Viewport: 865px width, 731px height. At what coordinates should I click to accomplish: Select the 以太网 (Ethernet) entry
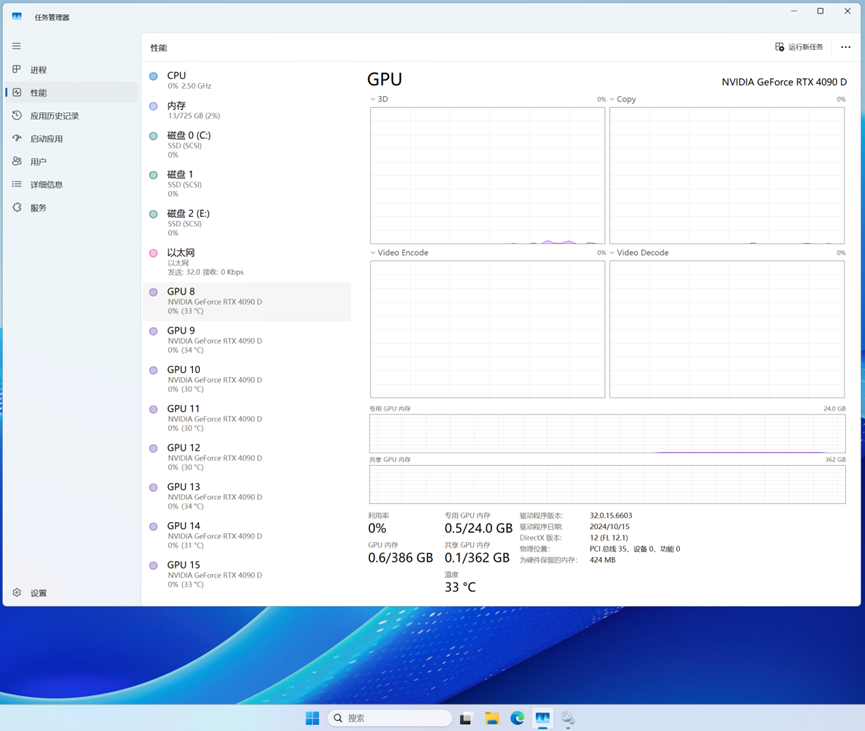[x=247, y=262]
